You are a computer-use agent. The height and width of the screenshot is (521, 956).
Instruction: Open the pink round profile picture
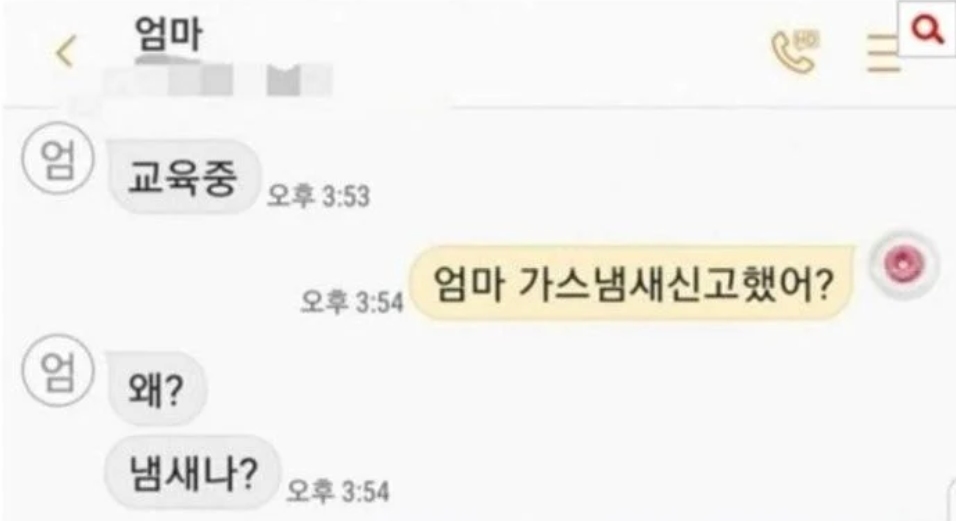[x=904, y=265]
